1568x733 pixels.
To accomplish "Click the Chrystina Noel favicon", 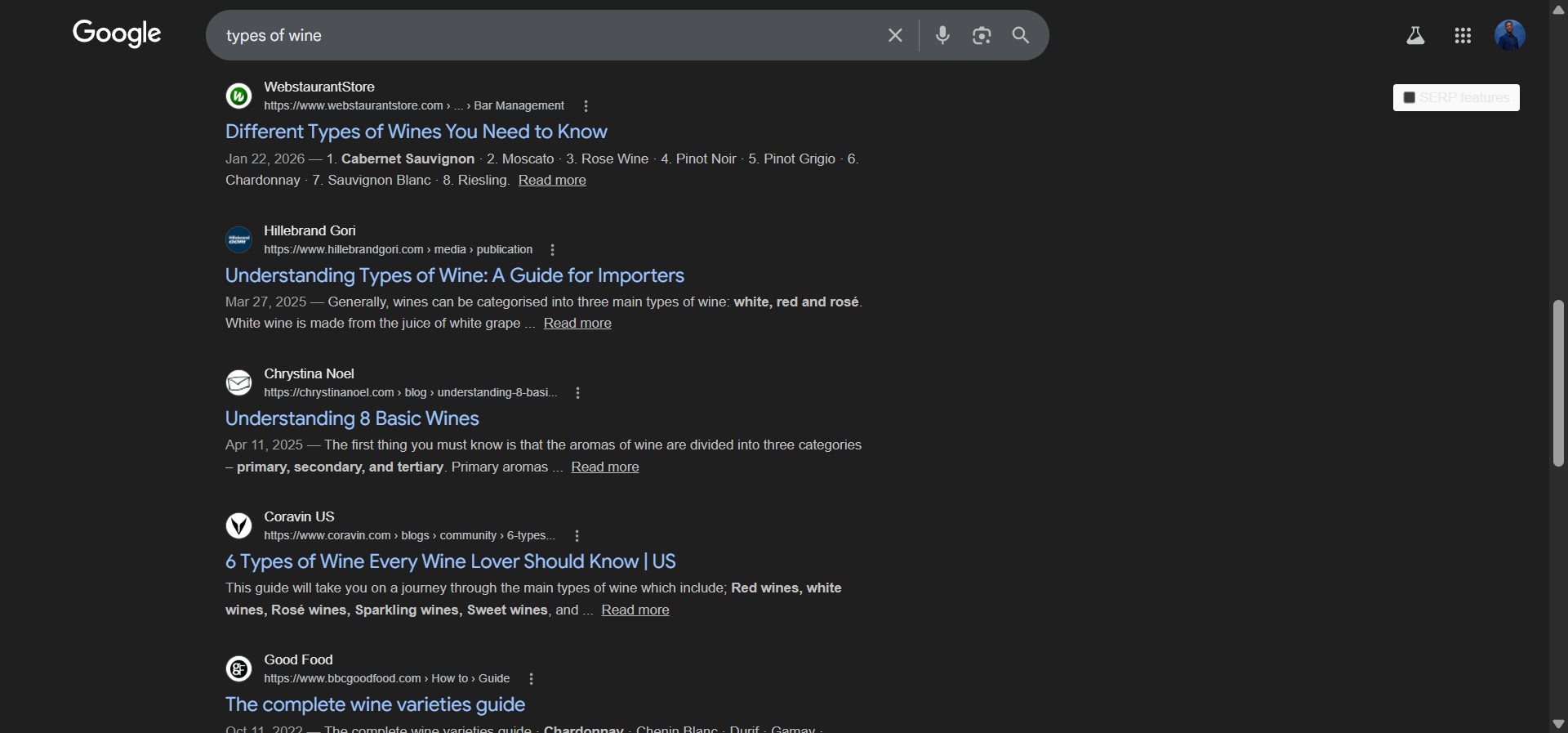I will 238,382.
